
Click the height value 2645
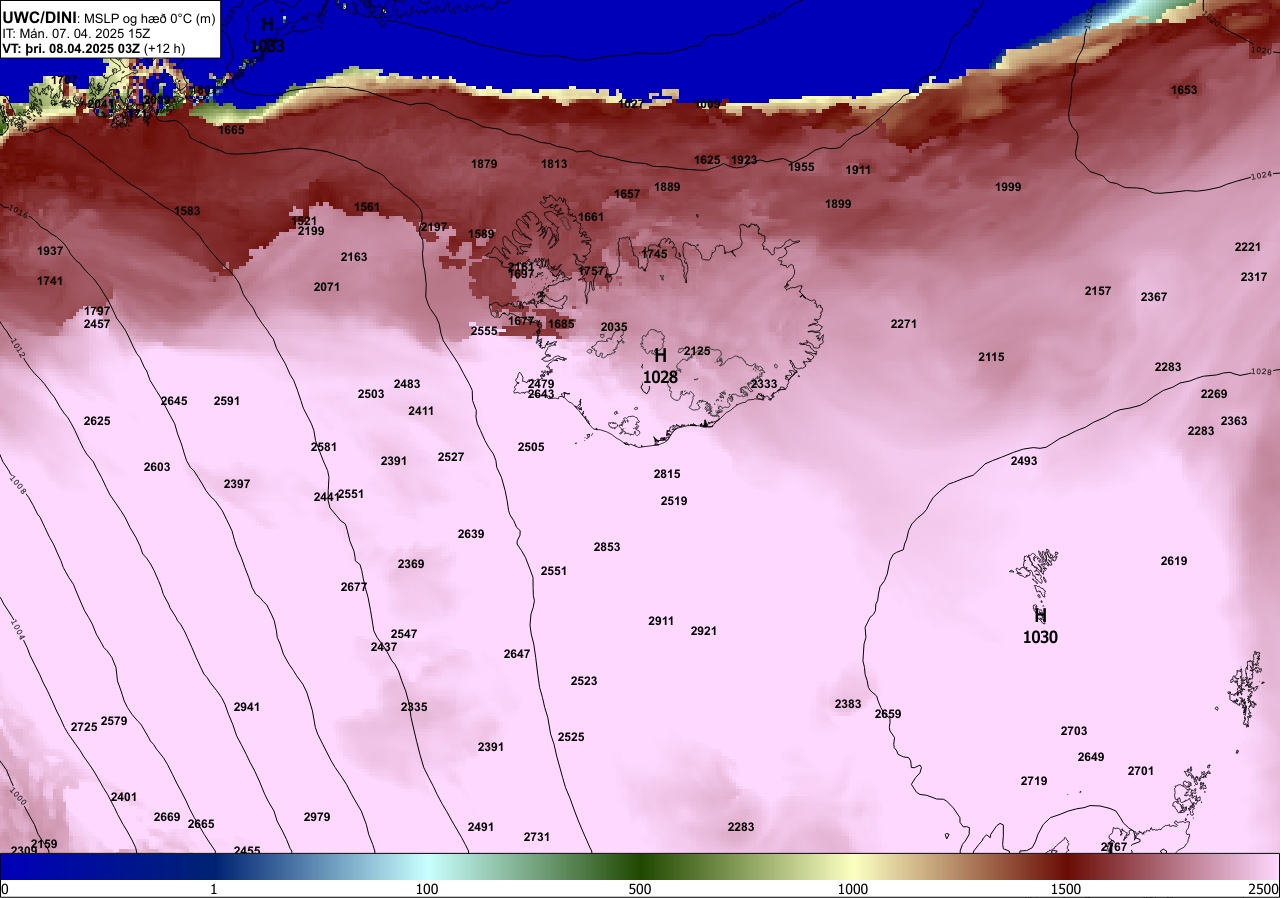click(174, 401)
